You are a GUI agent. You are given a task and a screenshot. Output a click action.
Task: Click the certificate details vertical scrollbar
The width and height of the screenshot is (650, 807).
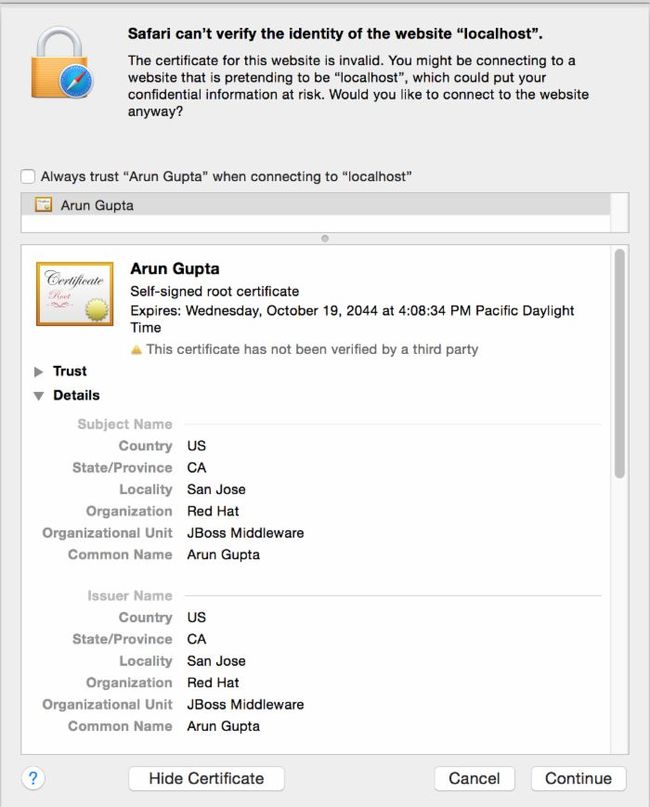click(620, 363)
